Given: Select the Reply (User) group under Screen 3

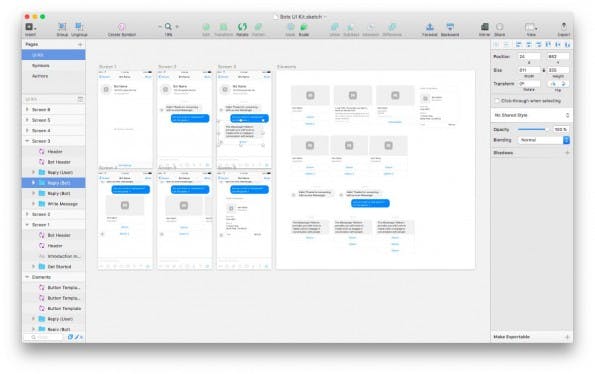Looking at the screenshot, I should pos(54,172).
